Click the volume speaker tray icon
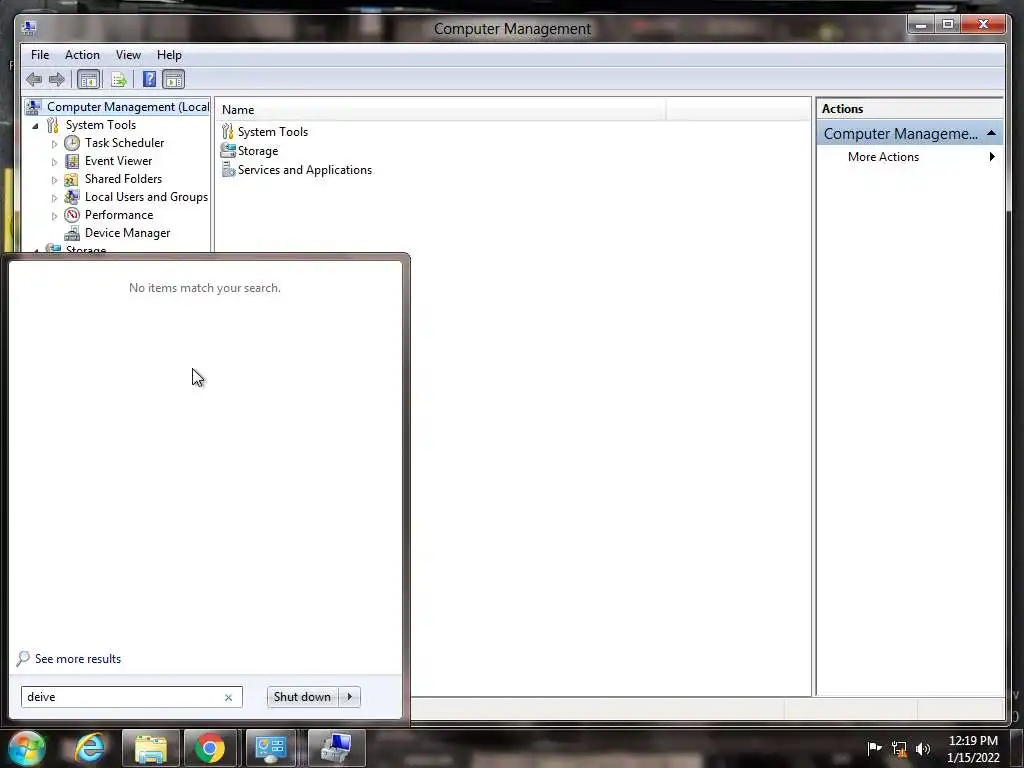Viewport: 1024px width, 768px height. click(x=923, y=748)
